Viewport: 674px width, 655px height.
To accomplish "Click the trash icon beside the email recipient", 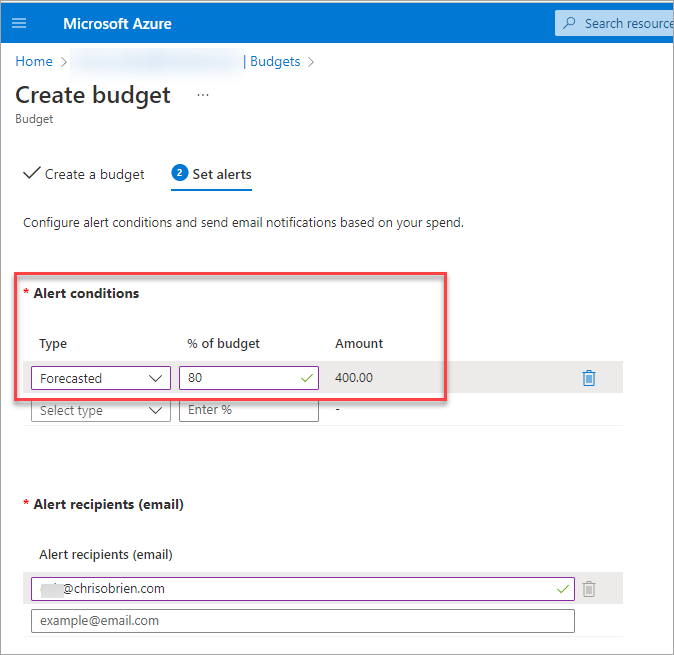I will pos(589,589).
